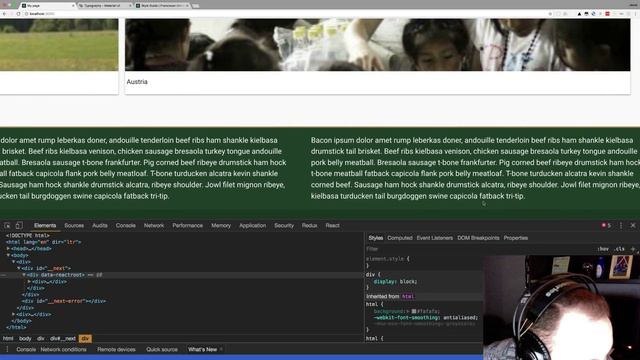
Task: Select the Elements tab
Action: (45, 225)
